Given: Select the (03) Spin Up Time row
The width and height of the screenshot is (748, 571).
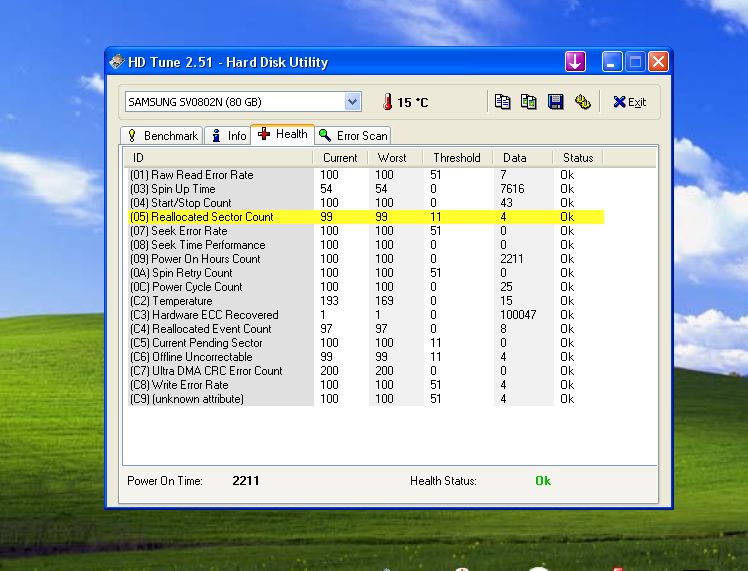Looking at the screenshot, I should point(366,189).
